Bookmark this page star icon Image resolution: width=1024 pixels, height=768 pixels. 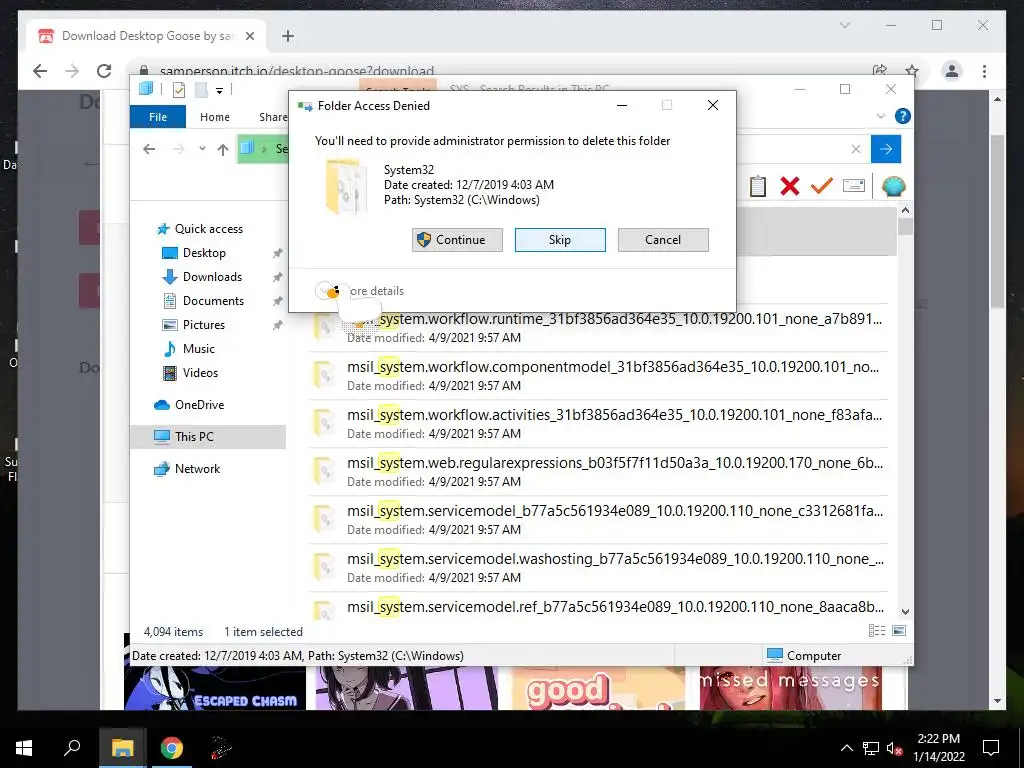click(912, 71)
